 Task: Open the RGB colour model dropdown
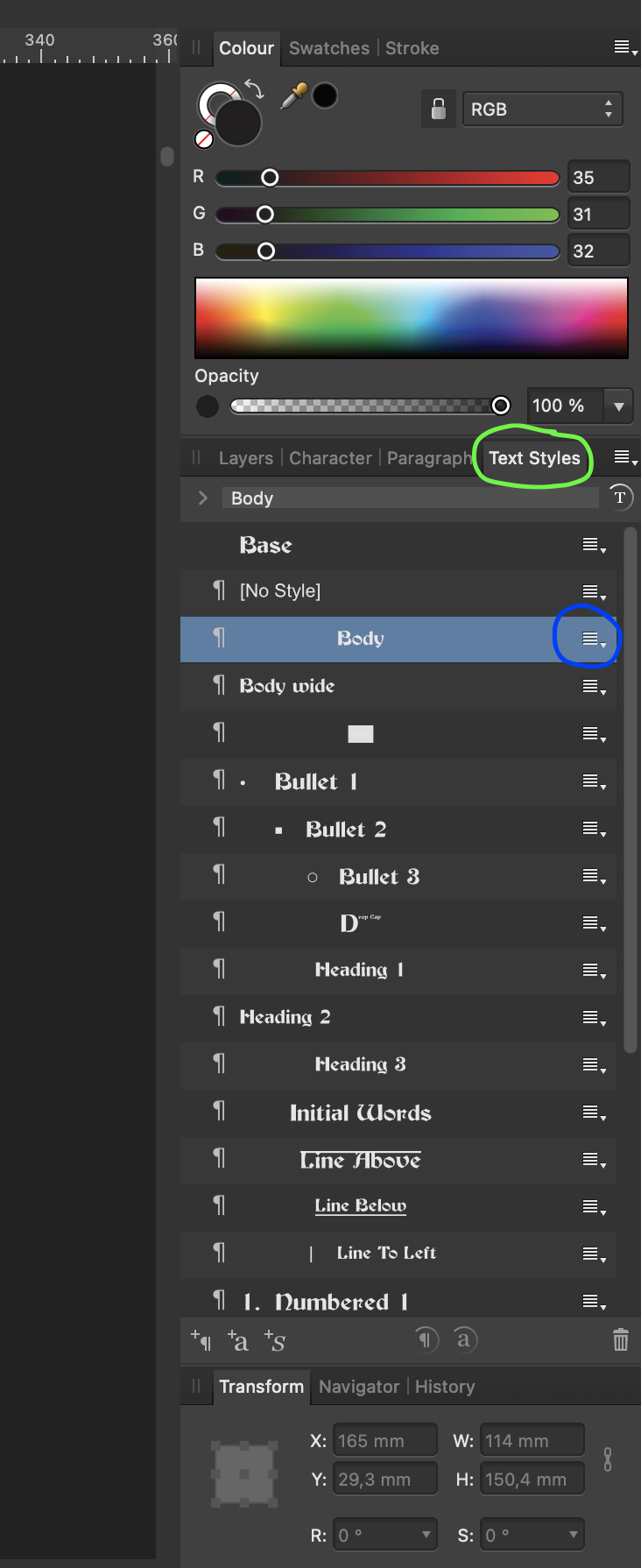click(x=542, y=109)
